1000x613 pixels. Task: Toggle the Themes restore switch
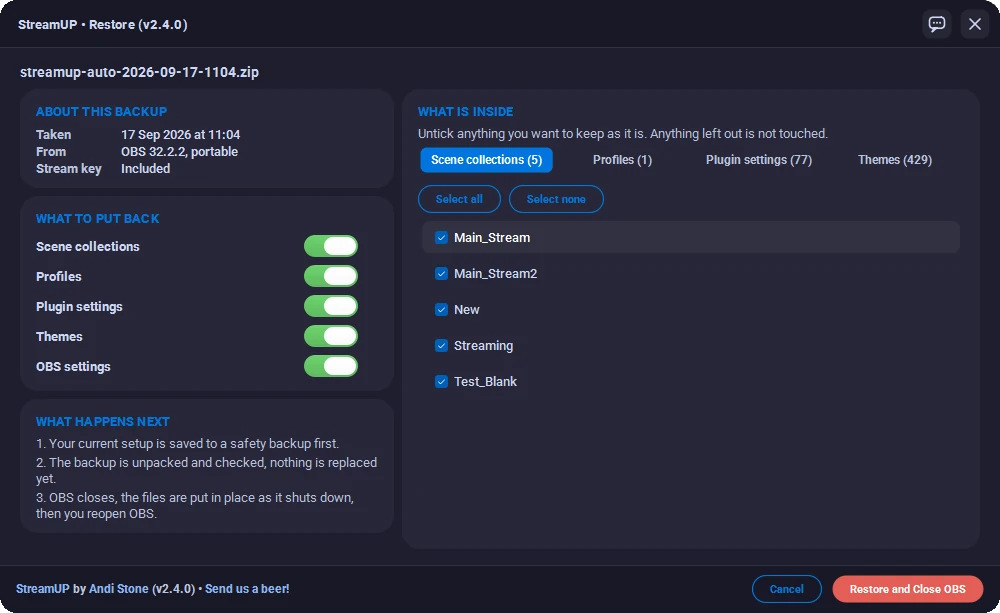(331, 336)
